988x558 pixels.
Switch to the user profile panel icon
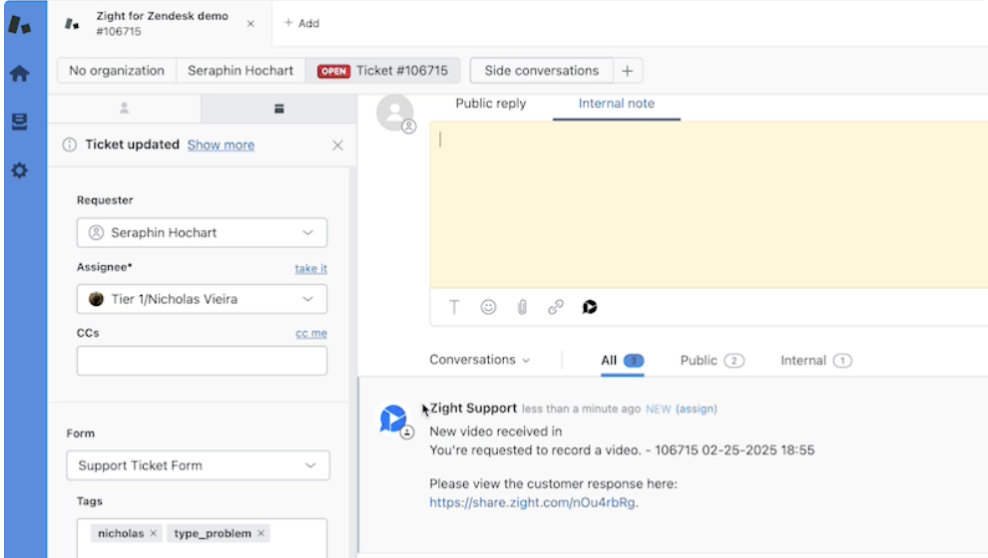[x=124, y=108]
